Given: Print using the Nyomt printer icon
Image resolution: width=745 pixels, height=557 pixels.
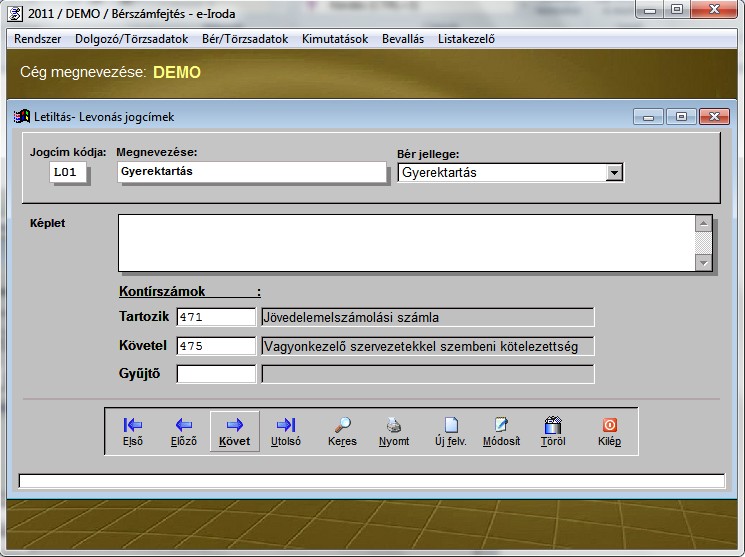Looking at the screenshot, I should [x=394, y=431].
